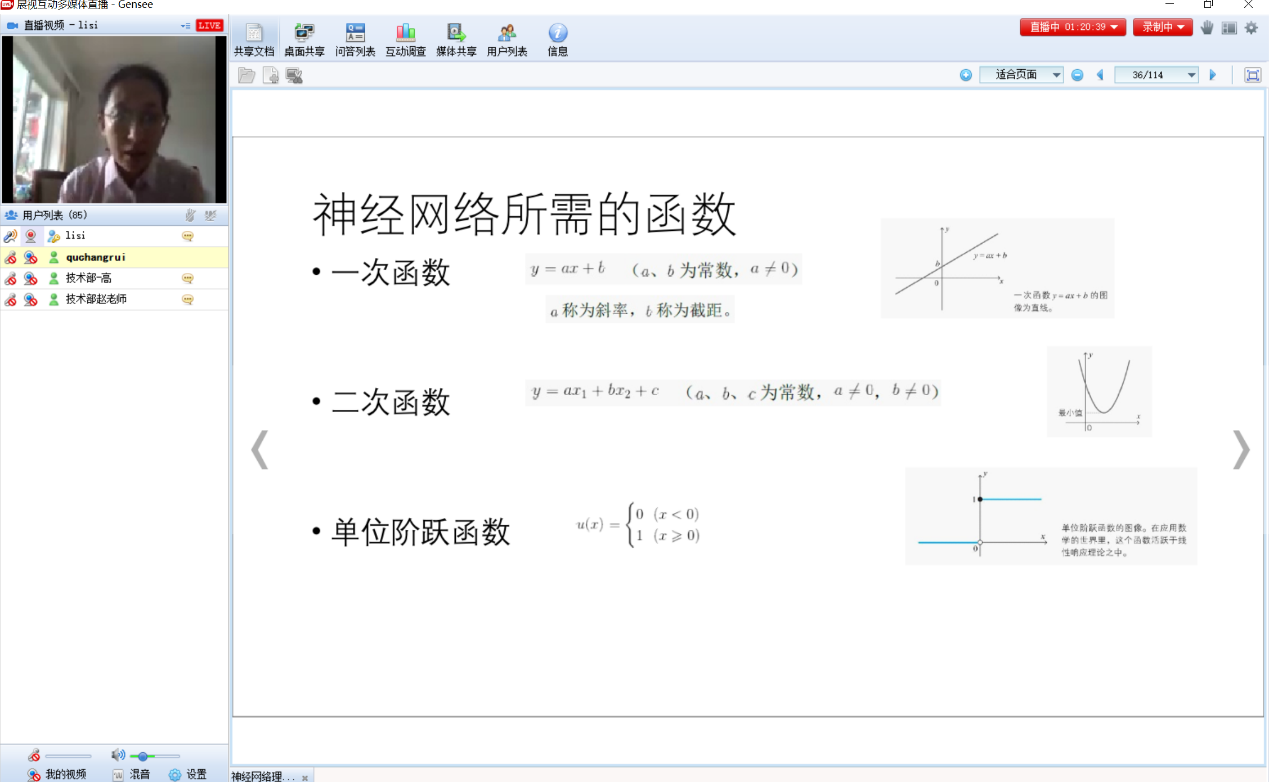Screen dimensions: 1269x782
Task: Go to next slide using large right chevron
Action: pos(1241,449)
